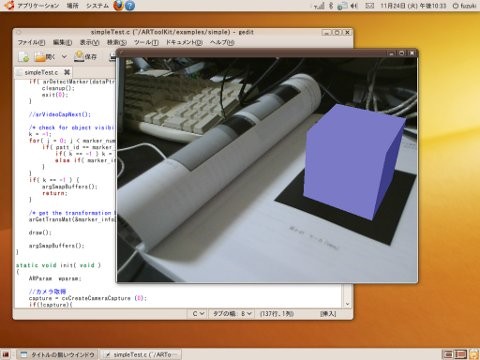
Task: Open the ツール(T) menu in gedit
Action: 146,42
